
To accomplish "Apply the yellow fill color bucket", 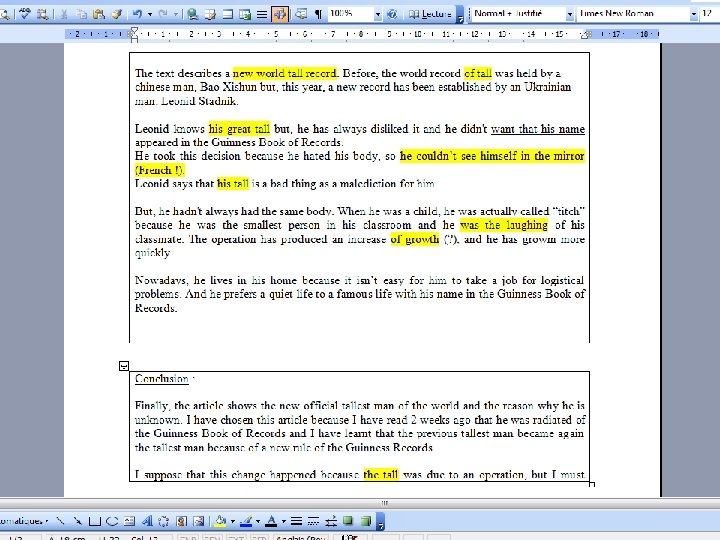I will tap(220, 521).
